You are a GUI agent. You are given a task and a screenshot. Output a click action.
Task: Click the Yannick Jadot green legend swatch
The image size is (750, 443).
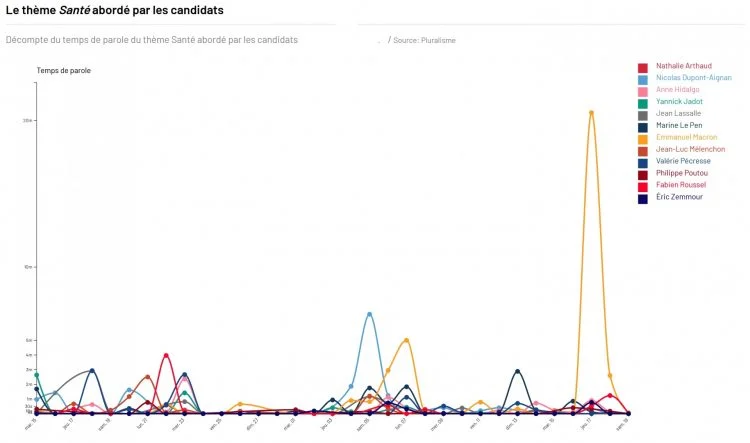point(642,104)
